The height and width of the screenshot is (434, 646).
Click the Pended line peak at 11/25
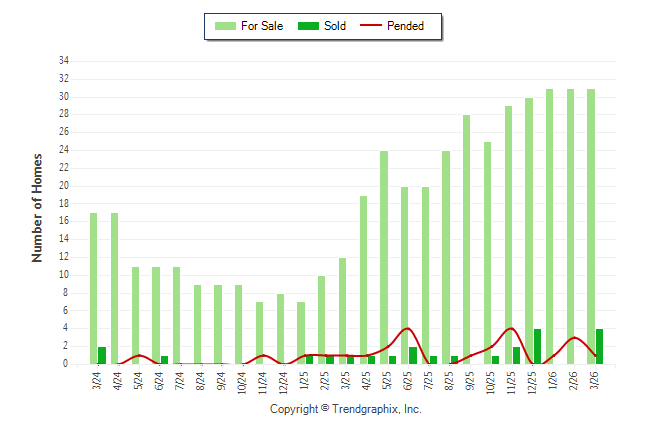(x=511, y=328)
